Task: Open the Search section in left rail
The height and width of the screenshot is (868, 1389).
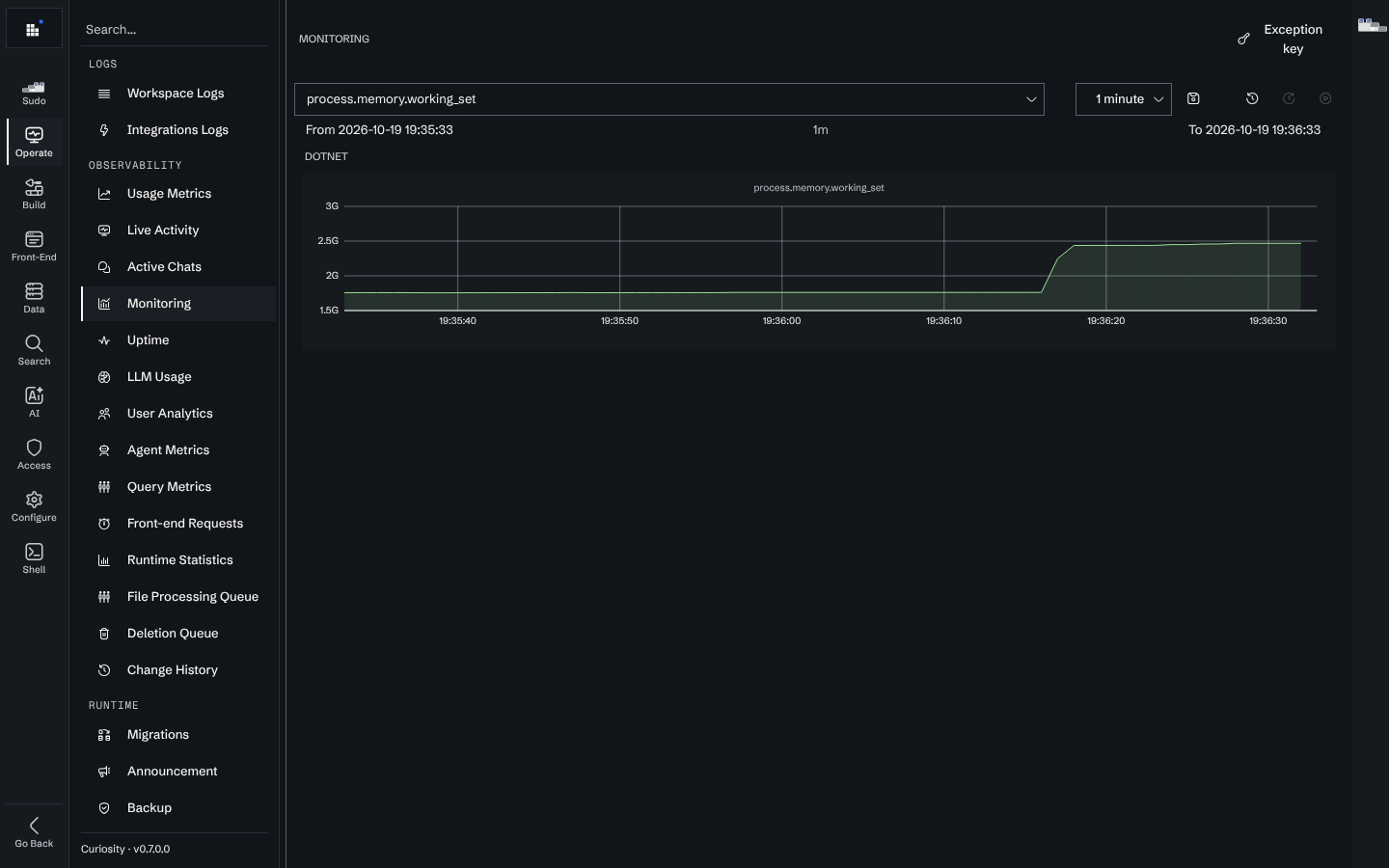Action: pyautogui.click(x=34, y=351)
